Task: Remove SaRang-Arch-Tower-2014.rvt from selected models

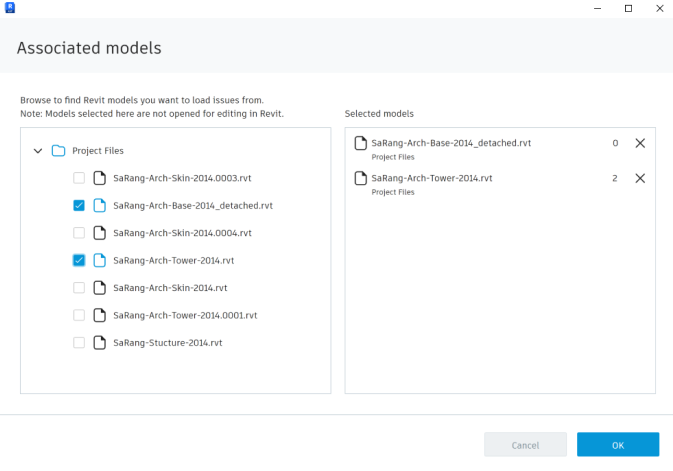Action: pos(640,178)
